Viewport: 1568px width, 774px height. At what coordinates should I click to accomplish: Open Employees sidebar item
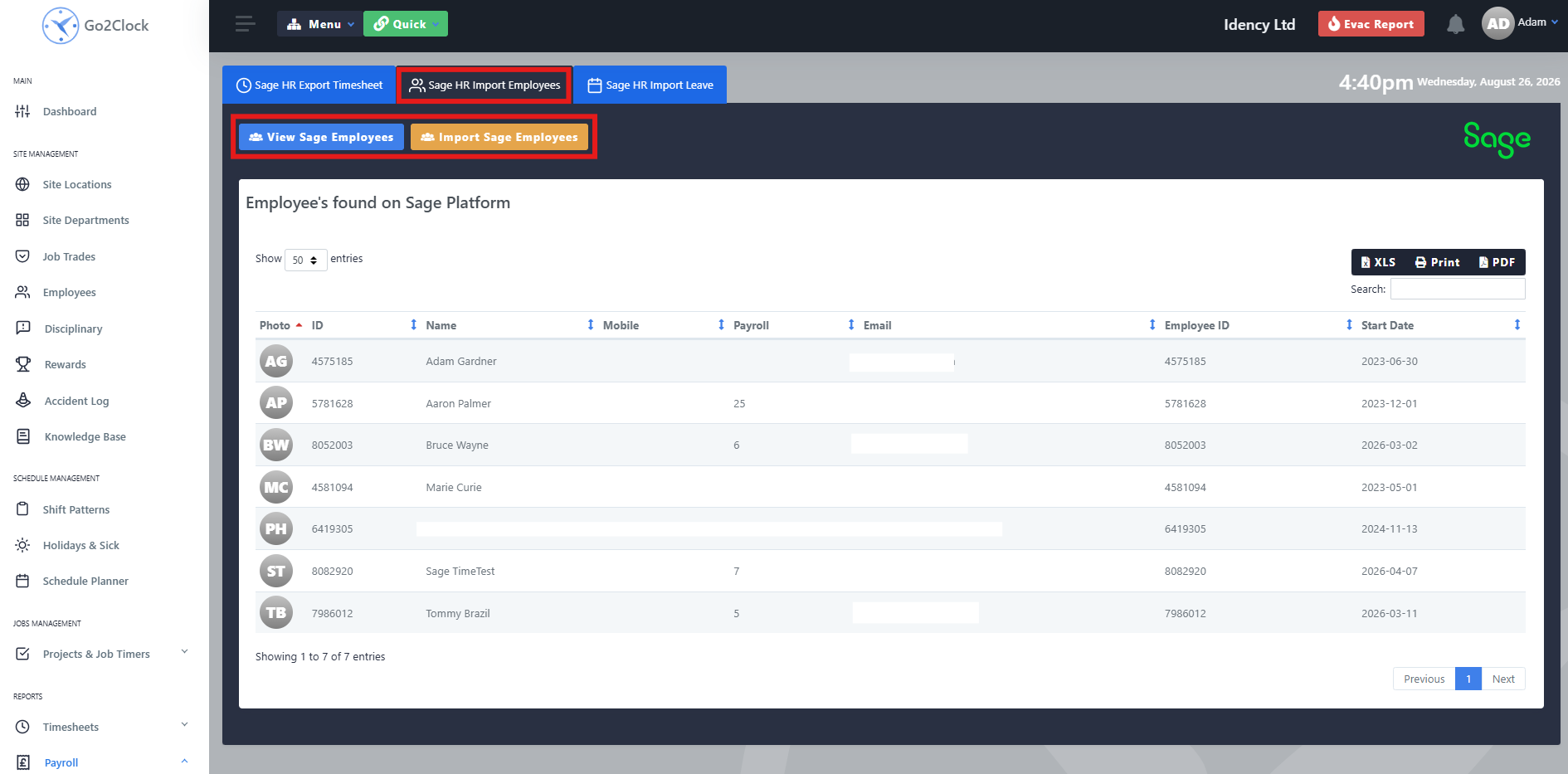[x=70, y=292]
